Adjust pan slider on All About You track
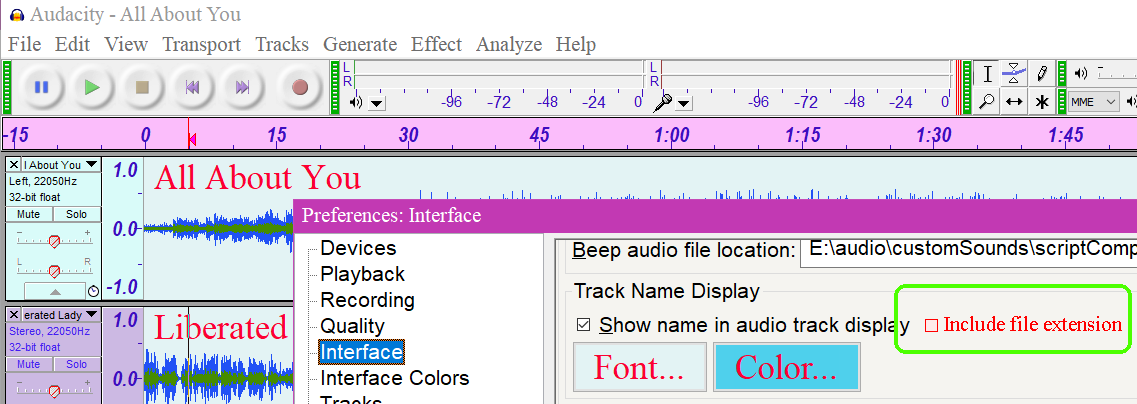The width and height of the screenshot is (1137, 404). (x=53, y=271)
